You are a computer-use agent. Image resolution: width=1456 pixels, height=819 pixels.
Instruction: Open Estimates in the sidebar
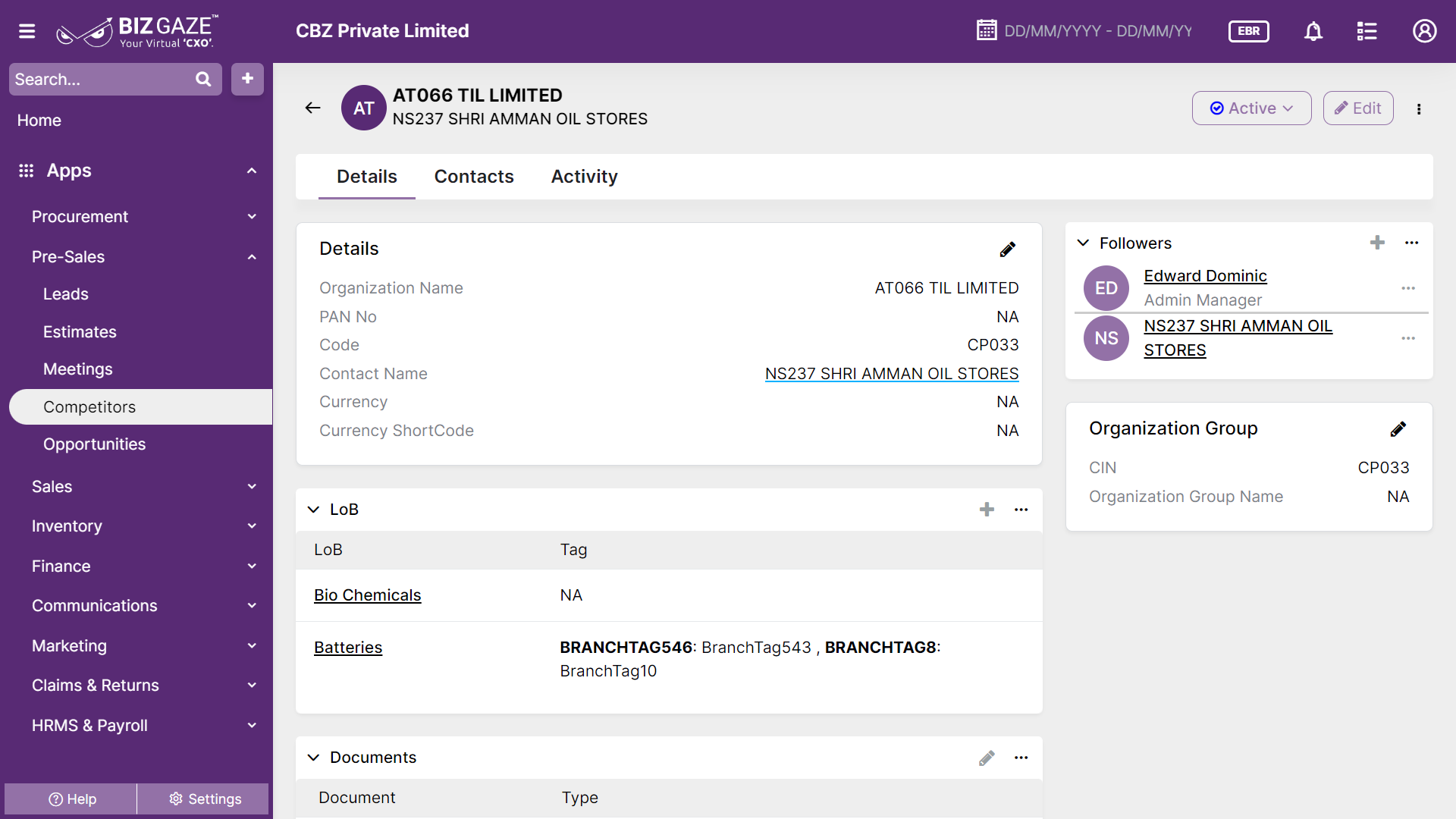[80, 332]
